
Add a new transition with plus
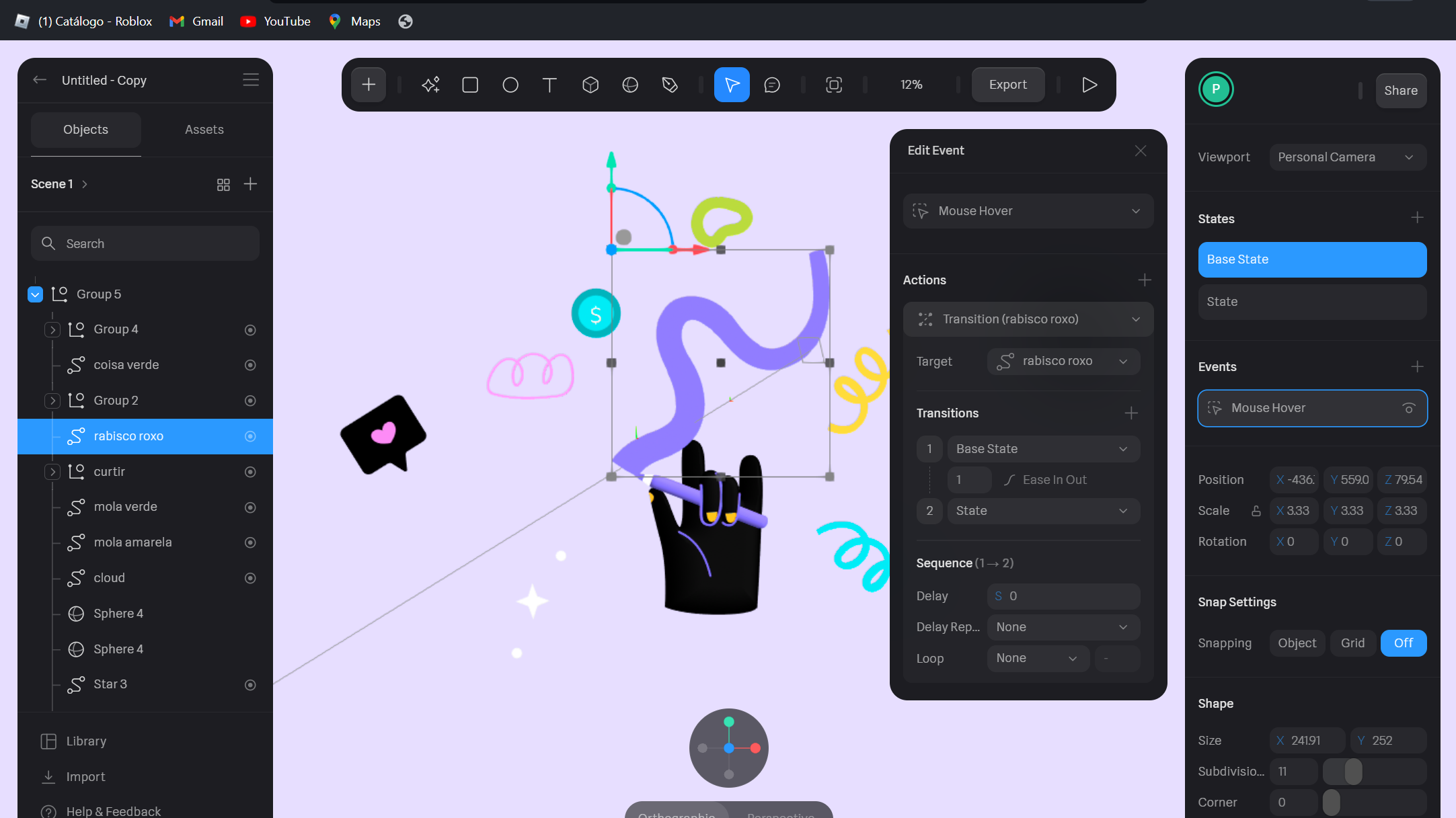pos(1131,413)
